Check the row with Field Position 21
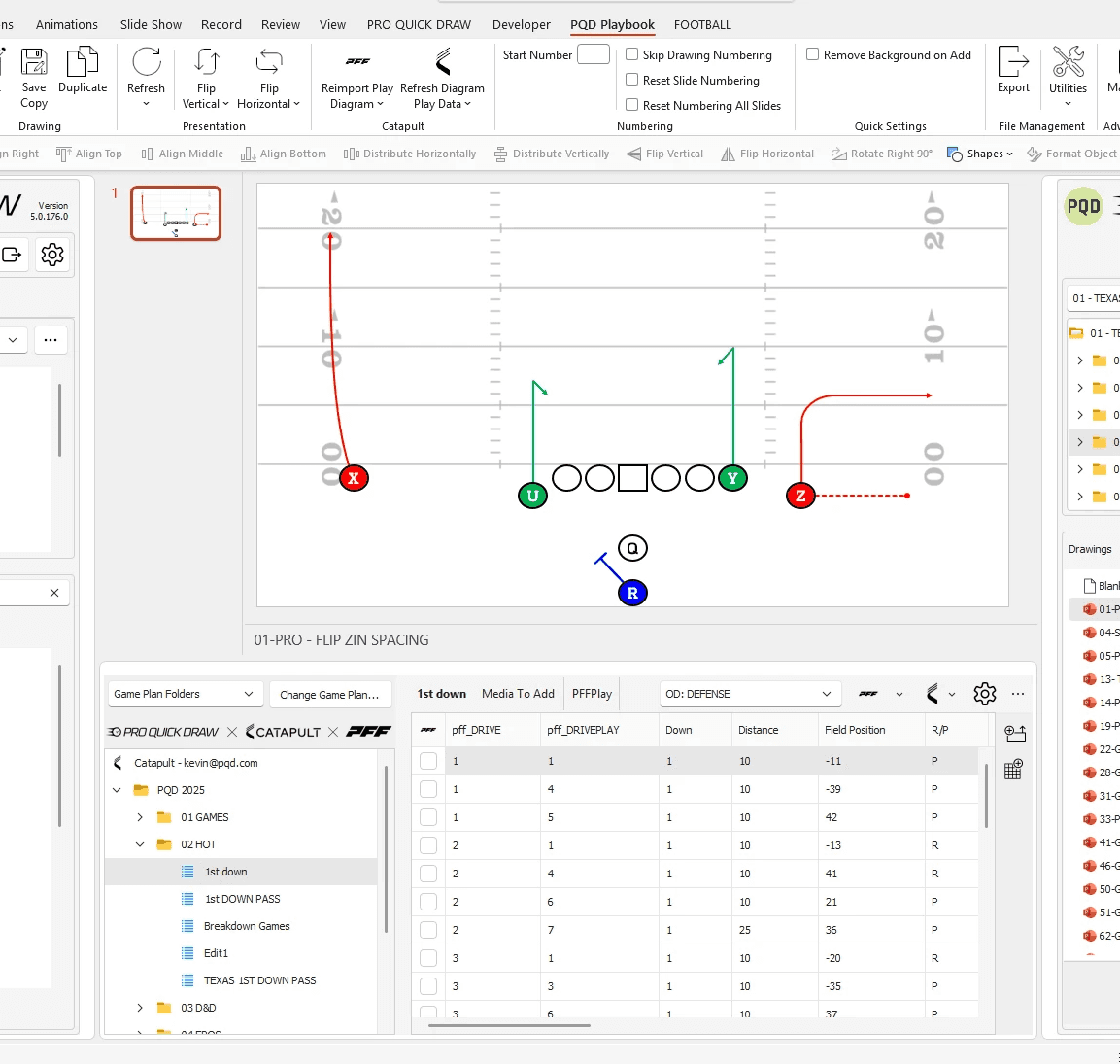Viewport: 1120px width, 1064px height. pos(428,902)
